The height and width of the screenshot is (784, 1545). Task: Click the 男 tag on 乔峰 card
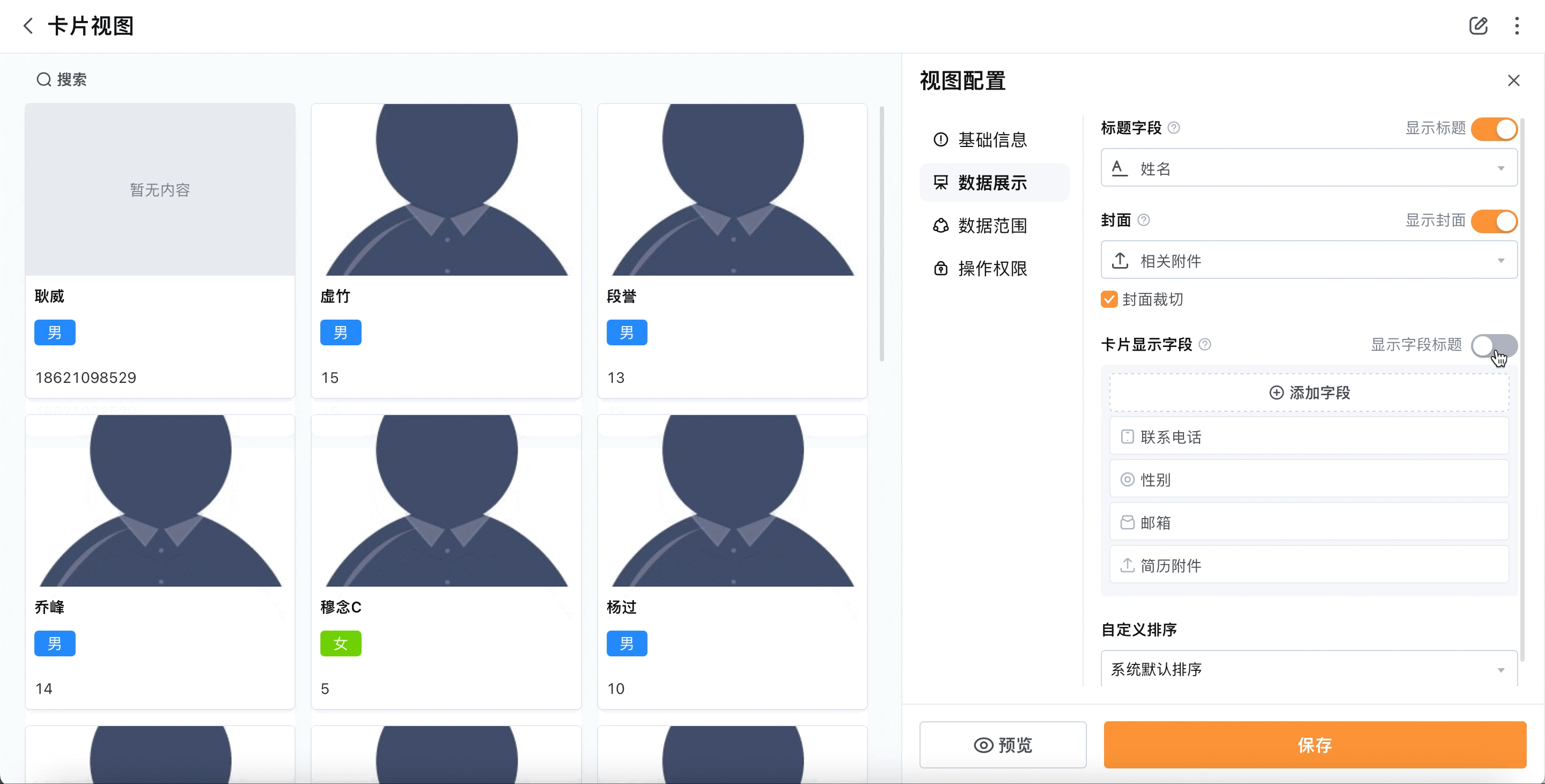[x=55, y=644]
